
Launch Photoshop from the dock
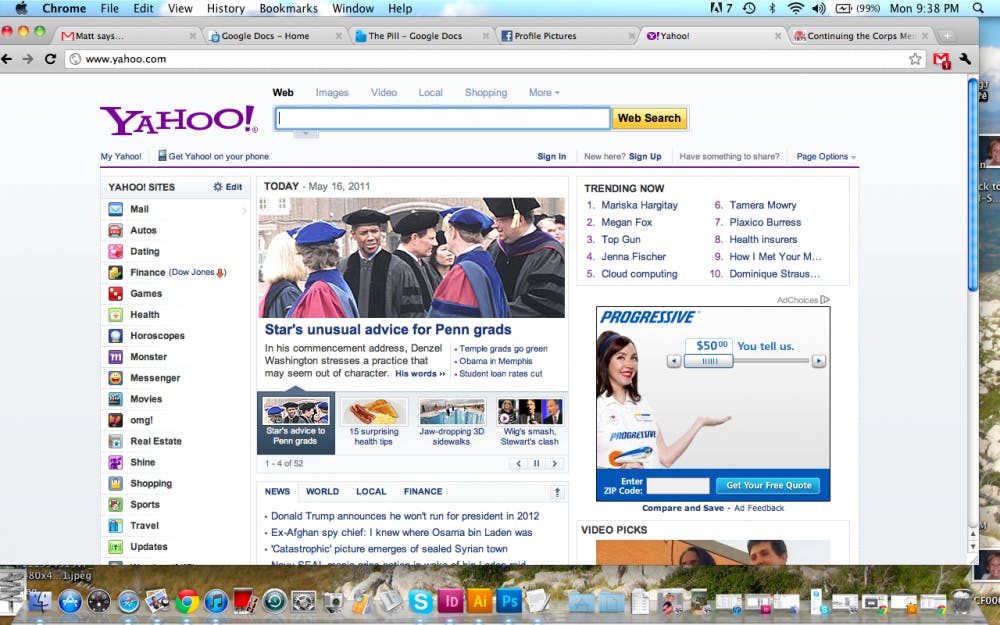pyautogui.click(x=509, y=601)
